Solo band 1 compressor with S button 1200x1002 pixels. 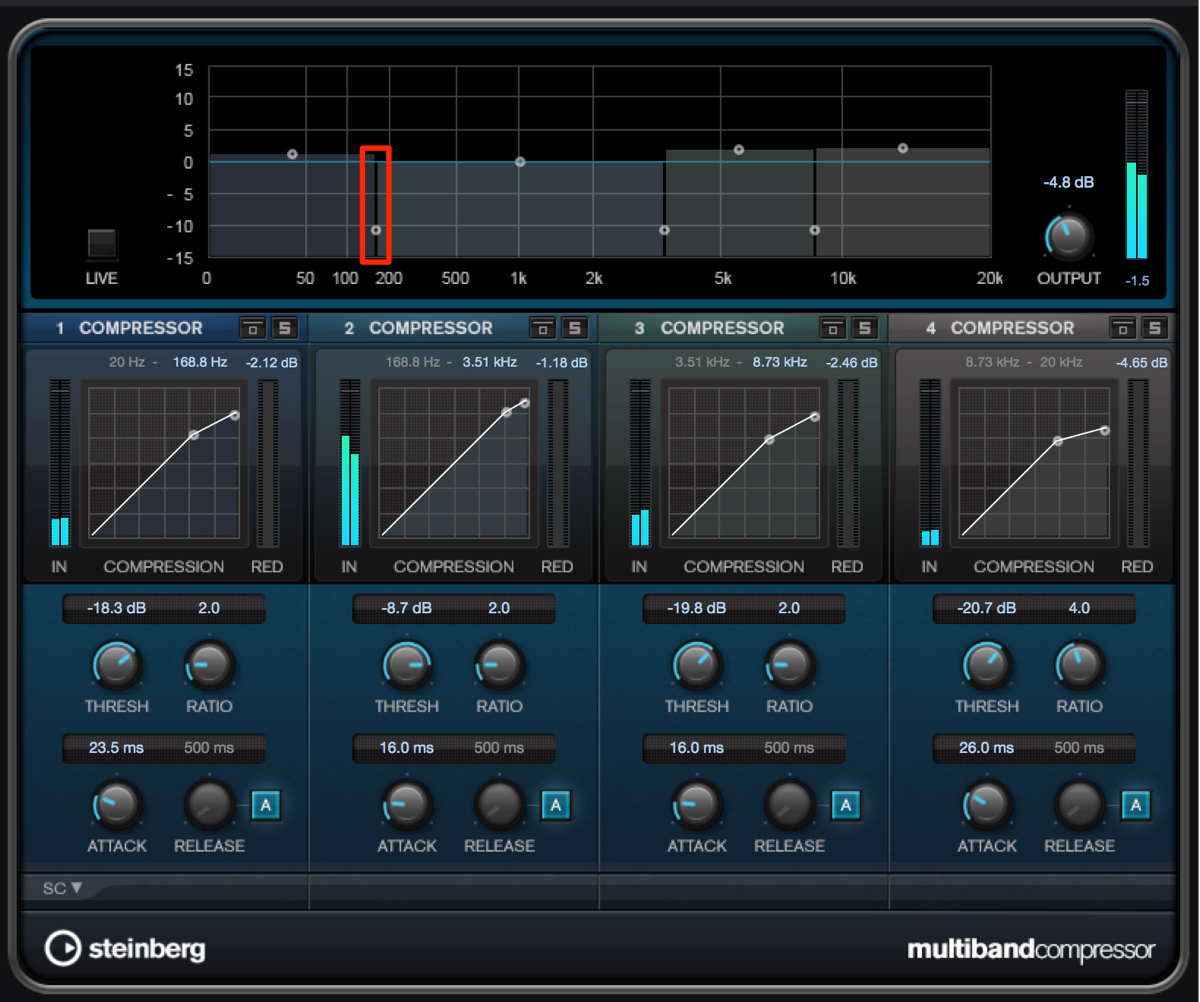click(284, 328)
